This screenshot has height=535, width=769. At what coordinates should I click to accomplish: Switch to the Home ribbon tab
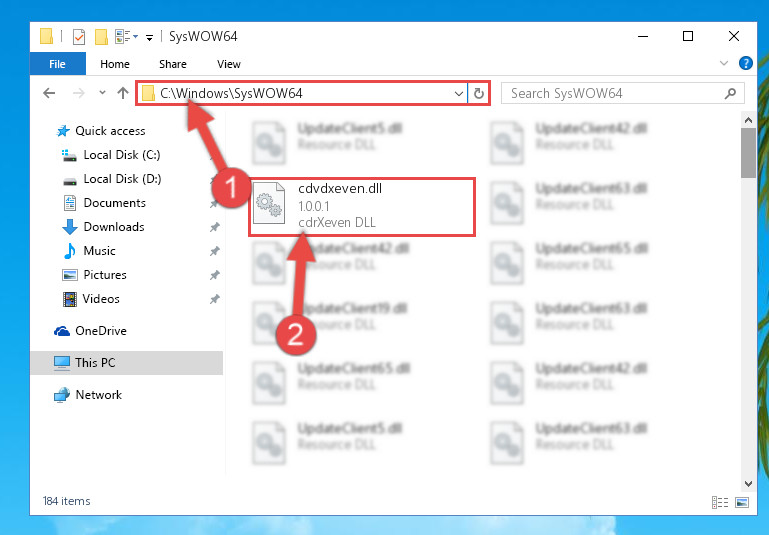pos(115,64)
